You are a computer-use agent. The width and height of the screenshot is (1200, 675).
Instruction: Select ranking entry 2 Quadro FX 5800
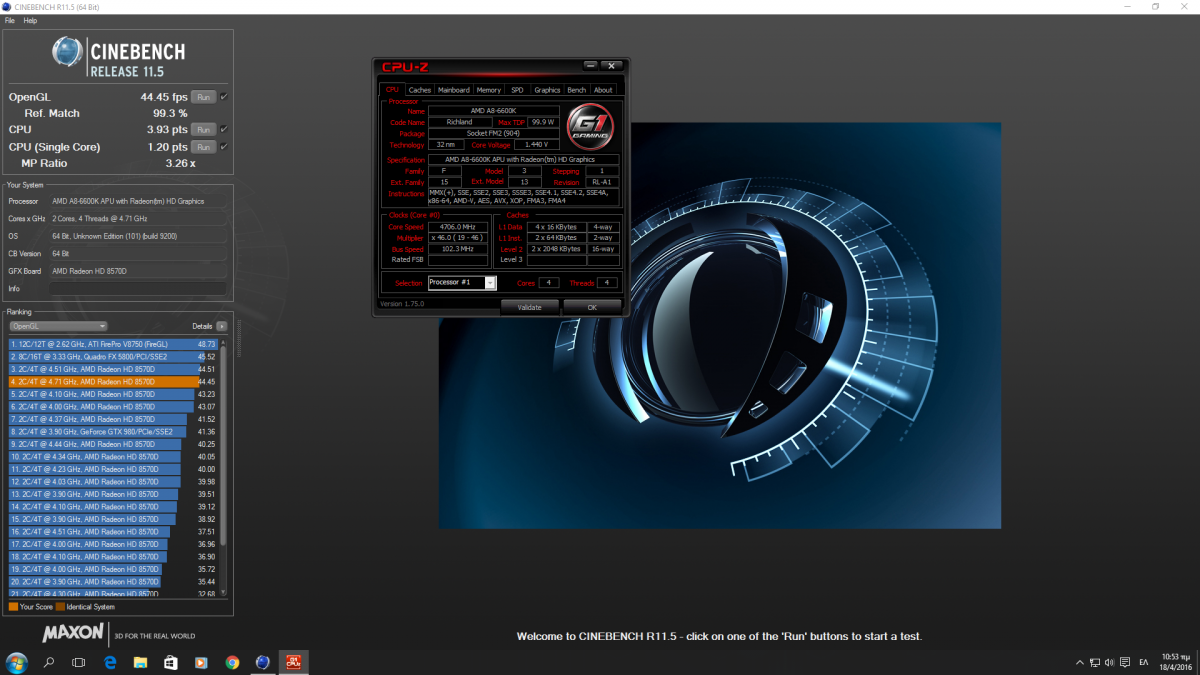[x=113, y=356]
